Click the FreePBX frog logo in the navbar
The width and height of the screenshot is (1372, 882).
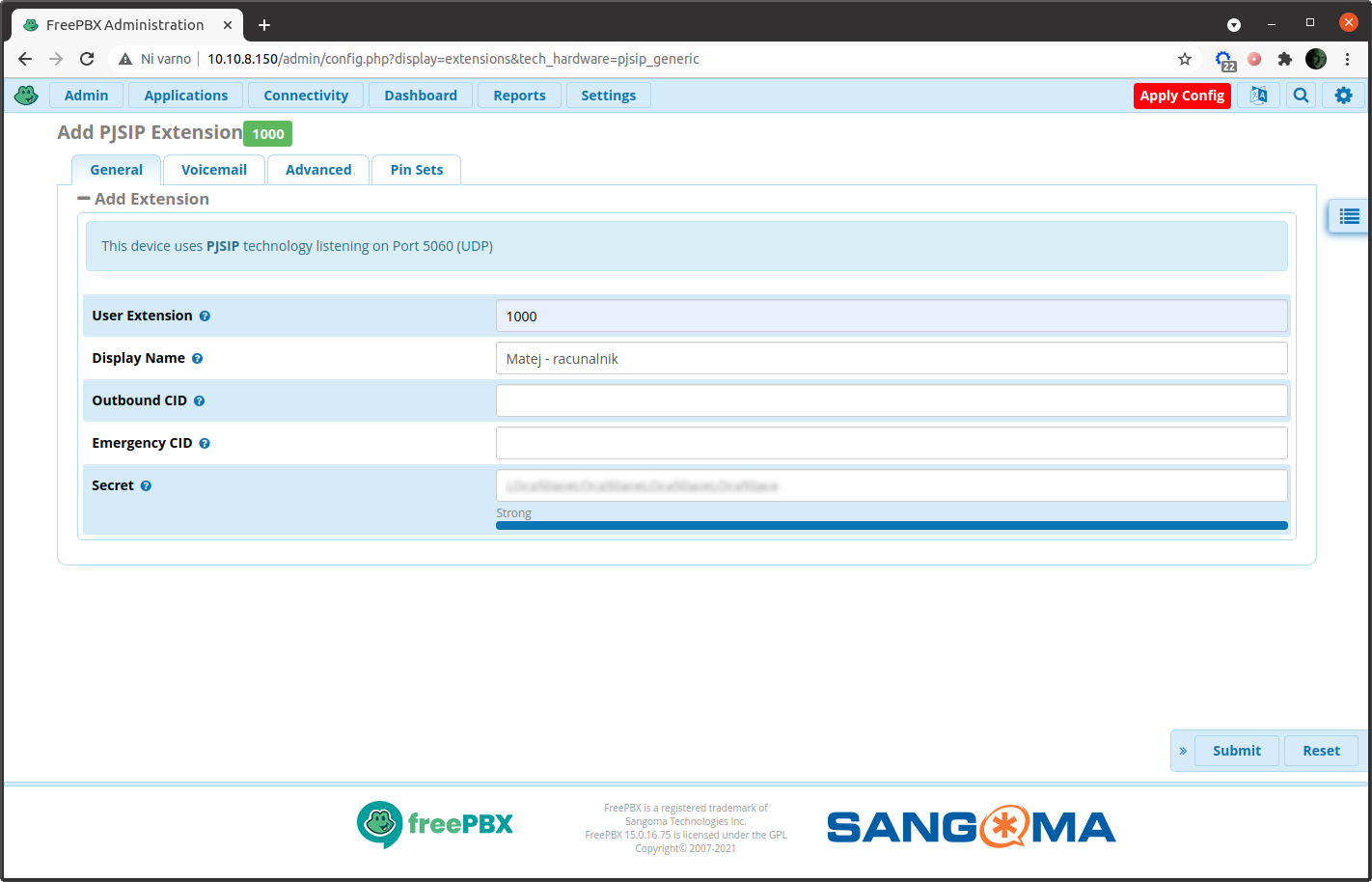point(26,95)
